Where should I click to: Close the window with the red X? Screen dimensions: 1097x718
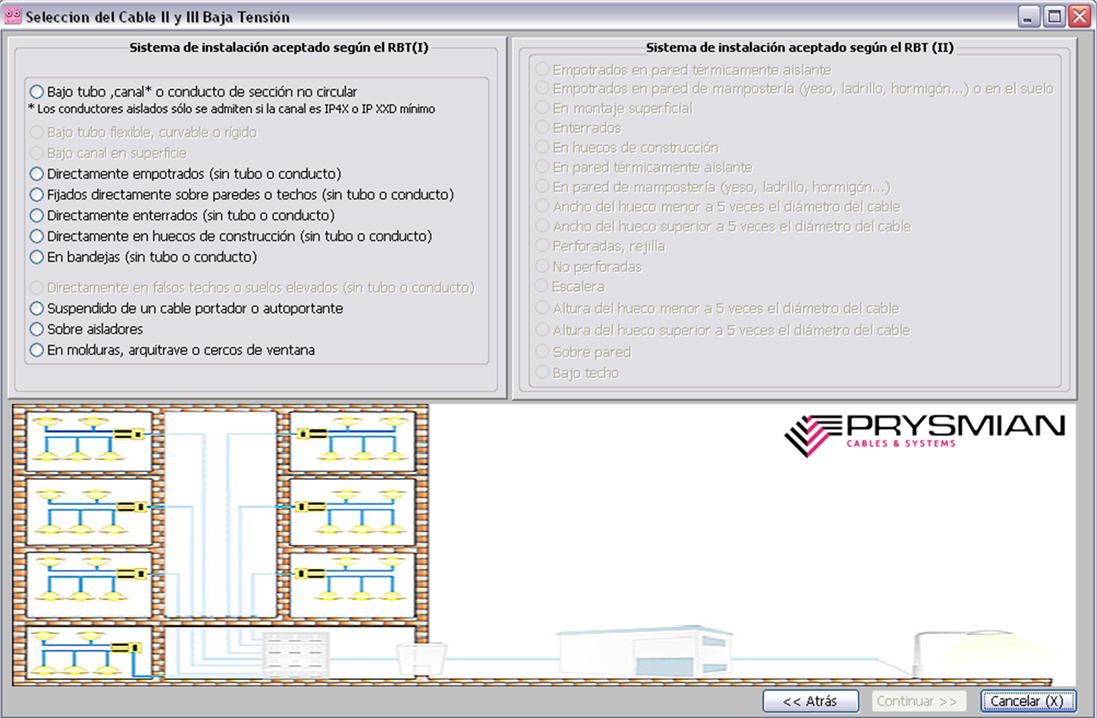point(1080,17)
